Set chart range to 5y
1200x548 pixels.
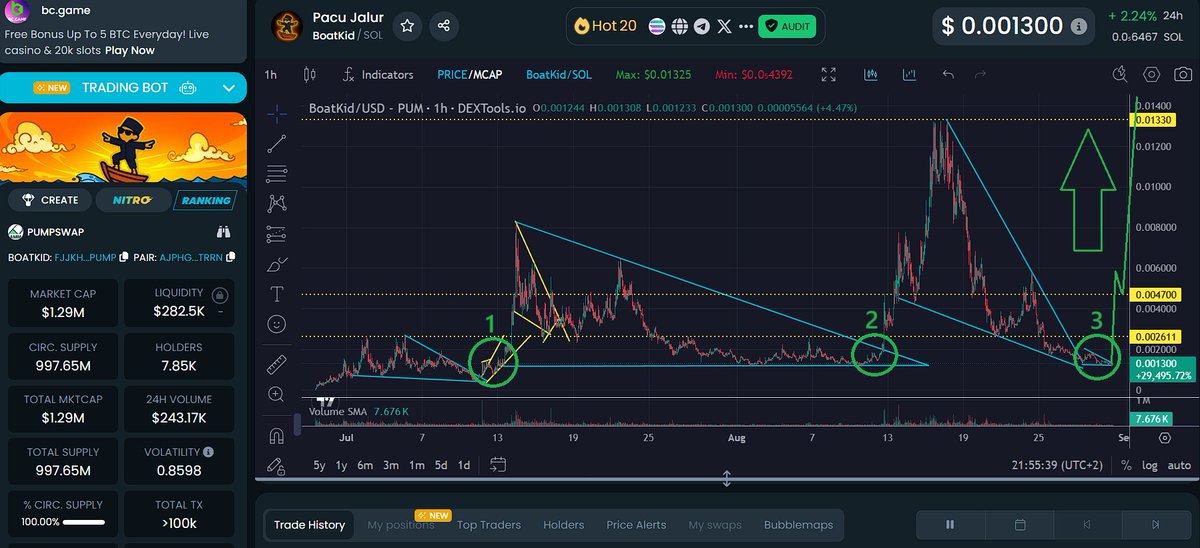click(319, 465)
